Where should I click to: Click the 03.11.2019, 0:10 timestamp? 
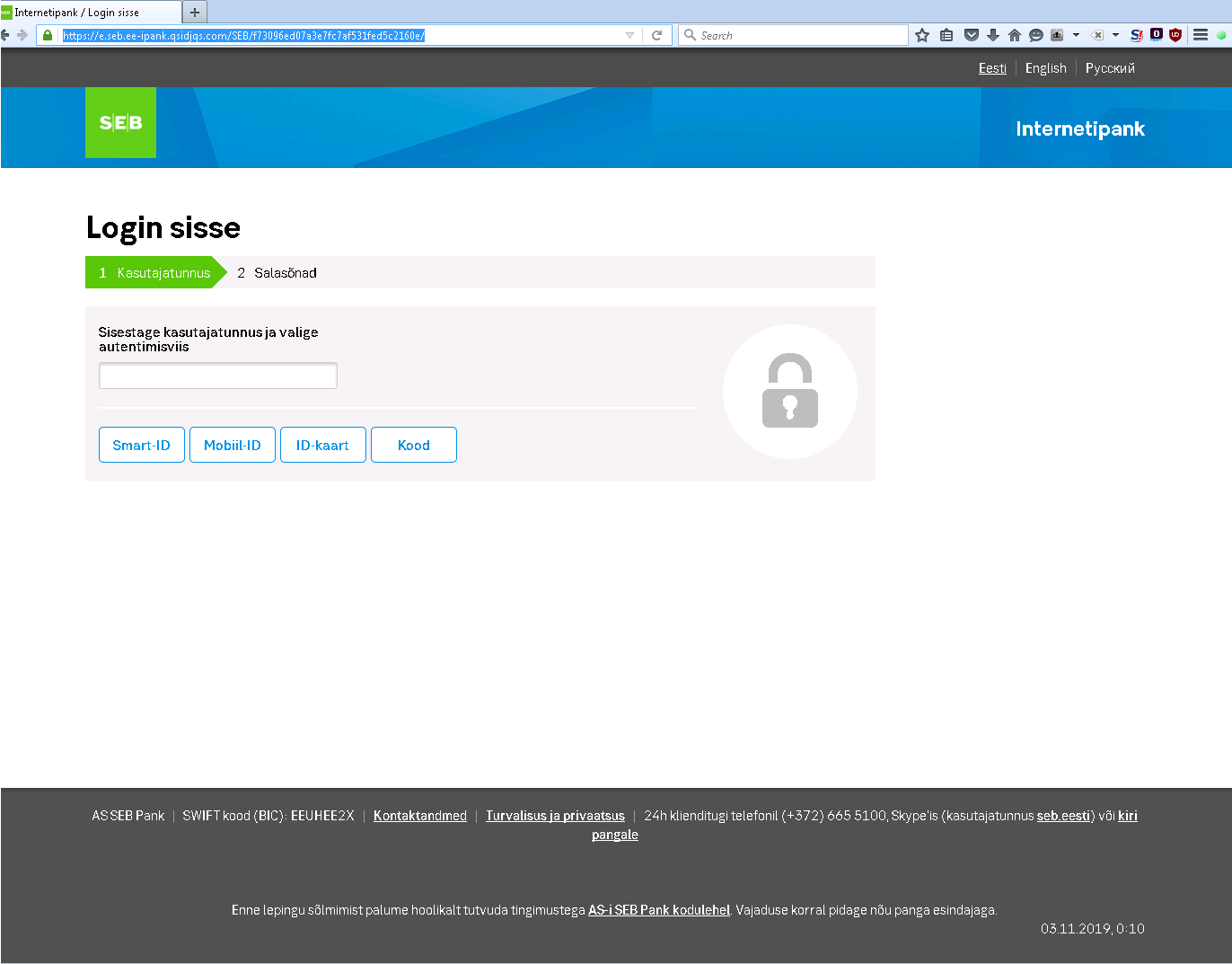pos(1093,929)
